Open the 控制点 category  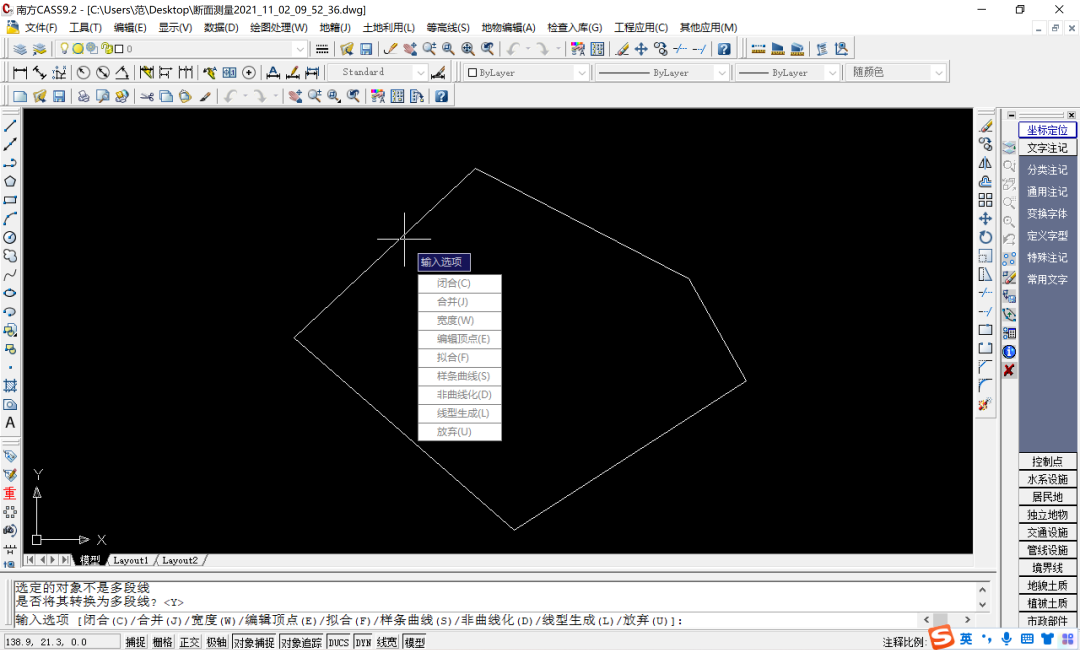[1047, 461]
